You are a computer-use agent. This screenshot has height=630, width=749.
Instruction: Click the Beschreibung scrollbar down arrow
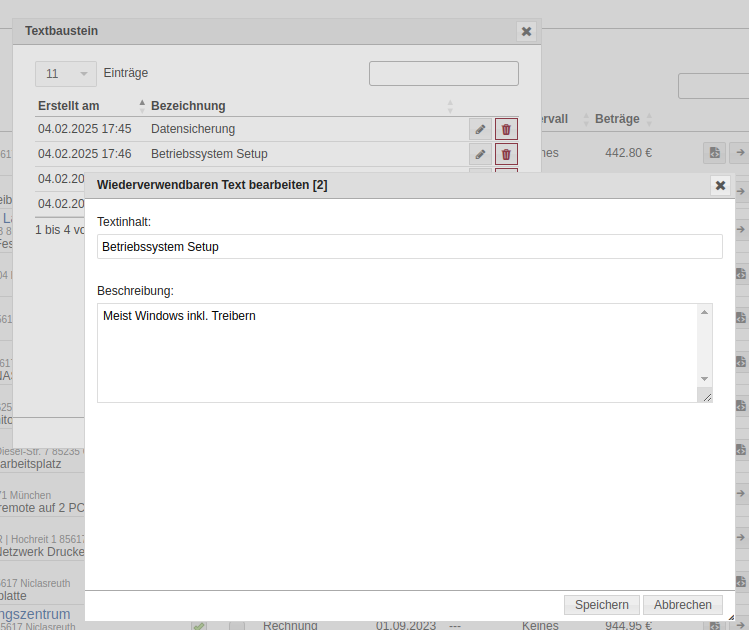(705, 379)
